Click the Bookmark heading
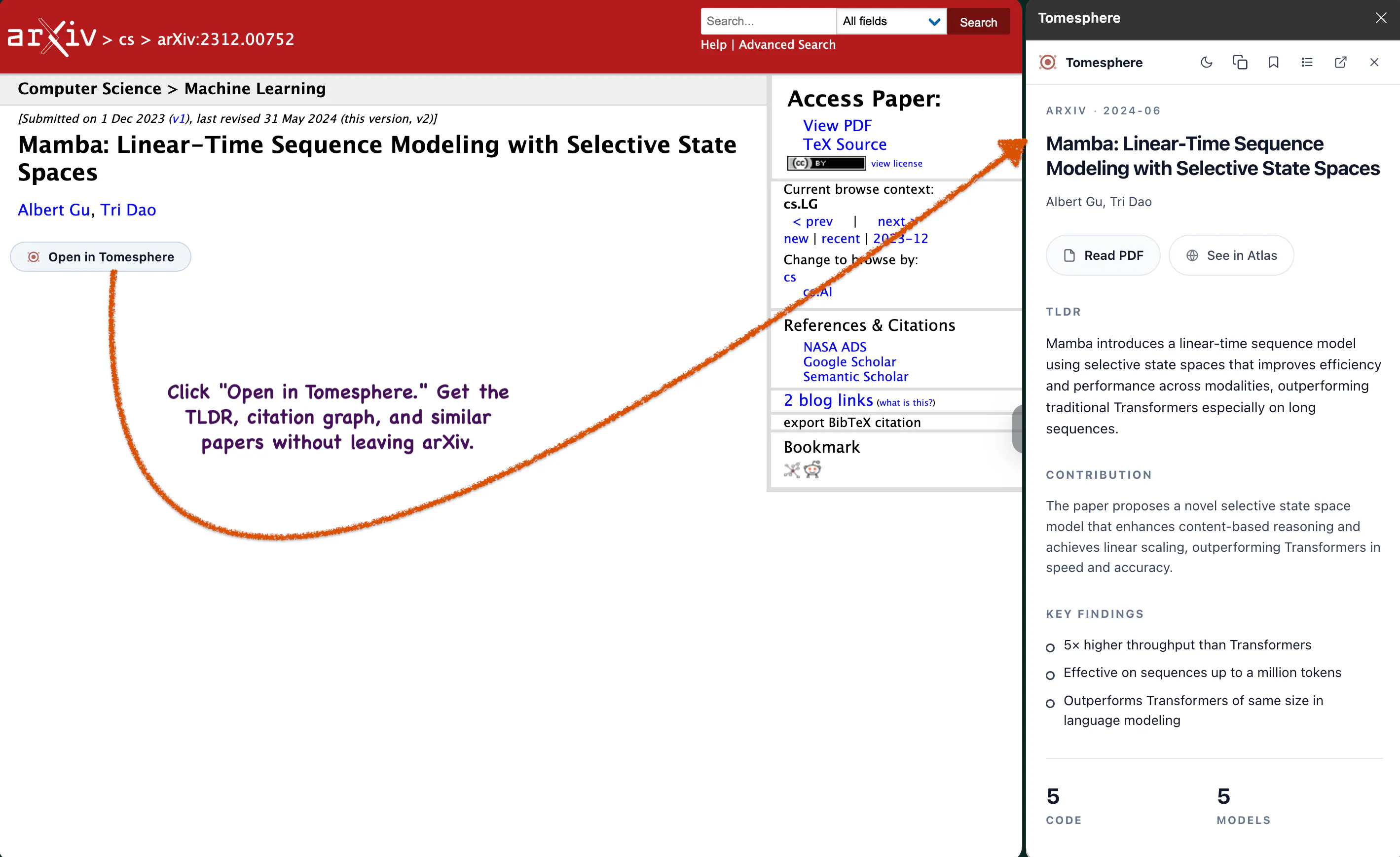 (x=821, y=447)
